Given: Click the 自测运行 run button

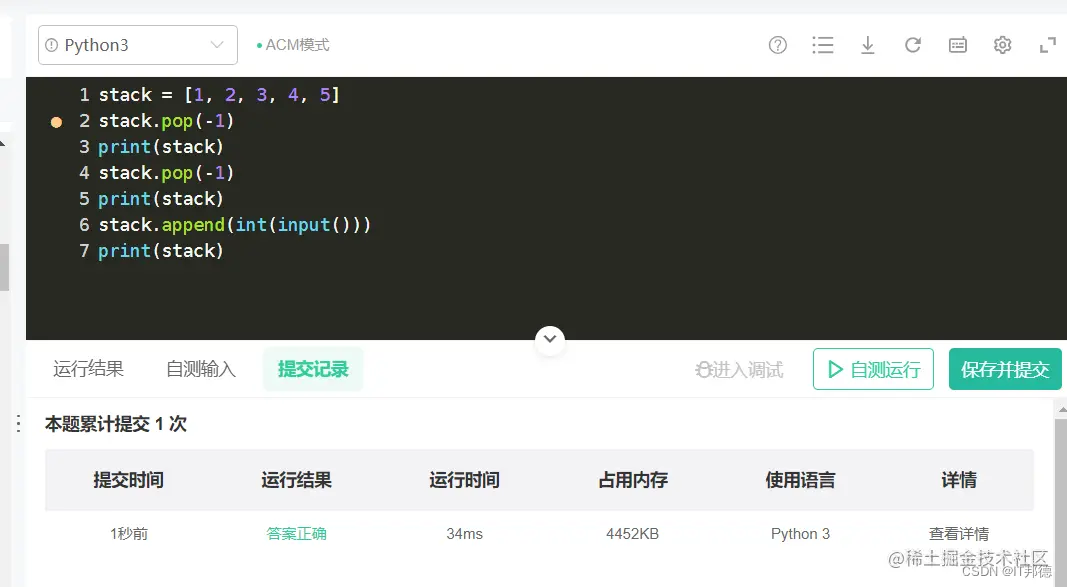Looking at the screenshot, I should (x=872, y=369).
